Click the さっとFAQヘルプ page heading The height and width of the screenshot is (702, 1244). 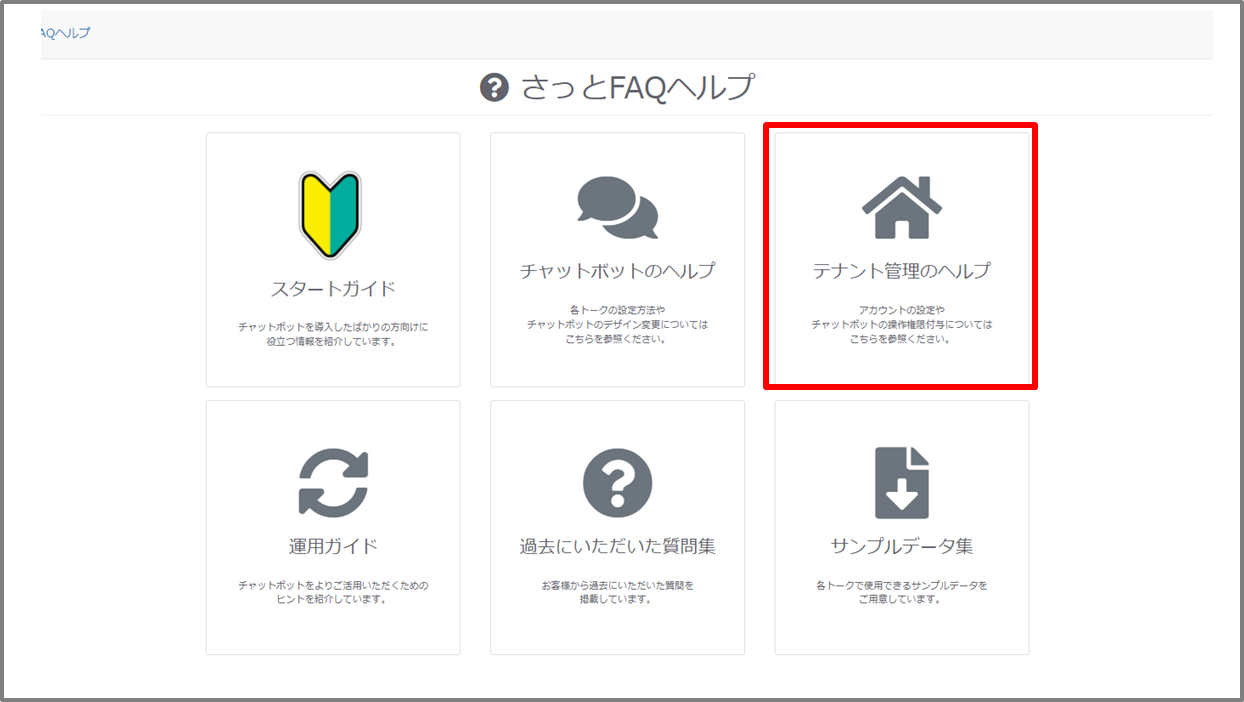[x=637, y=88]
